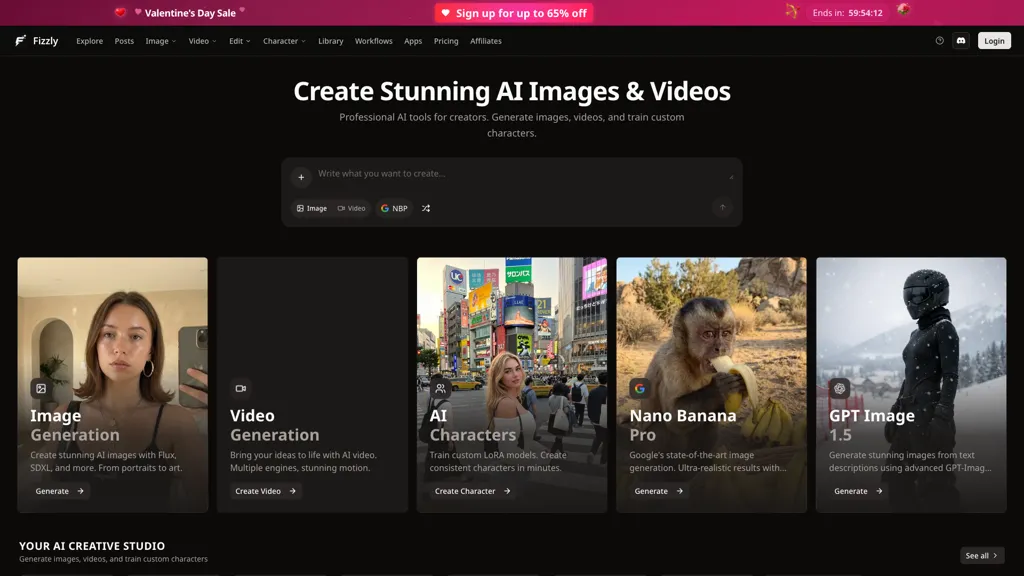Expand the Image menu dropdown
This screenshot has height=576, width=1024.
click(161, 41)
